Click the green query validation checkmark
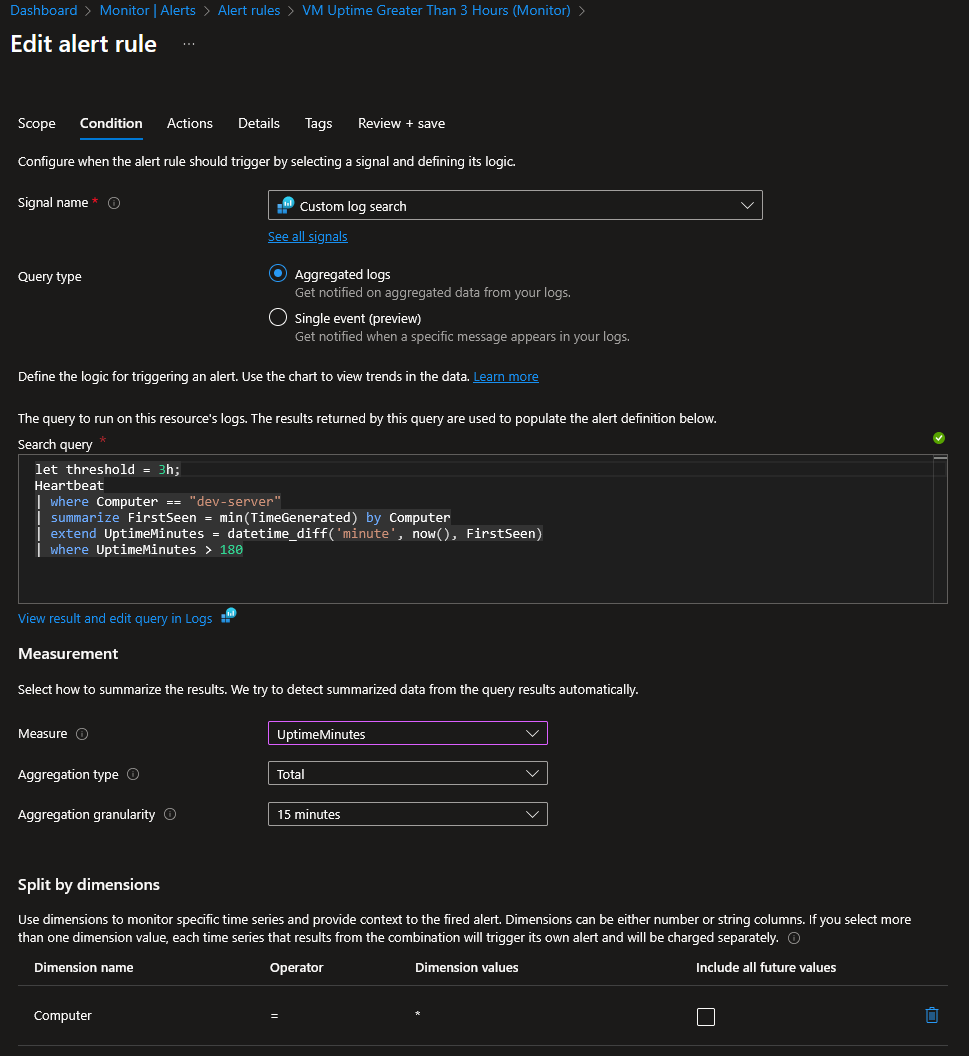This screenshot has height=1056, width=969. click(939, 438)
